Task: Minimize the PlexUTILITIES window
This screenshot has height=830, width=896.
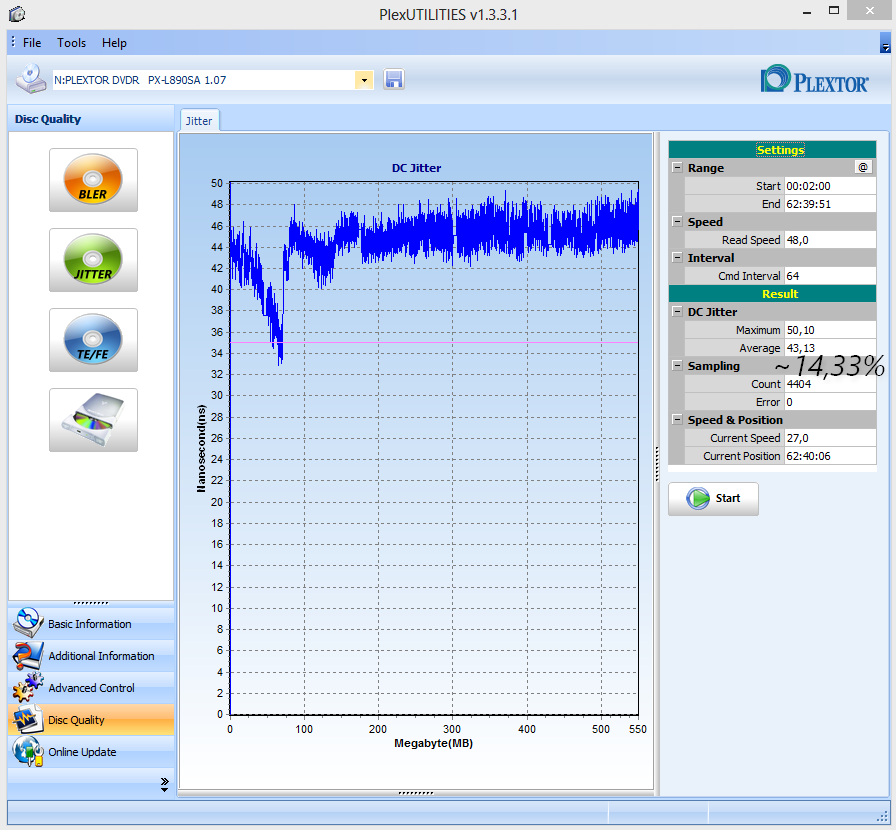Action: (807, 12)
